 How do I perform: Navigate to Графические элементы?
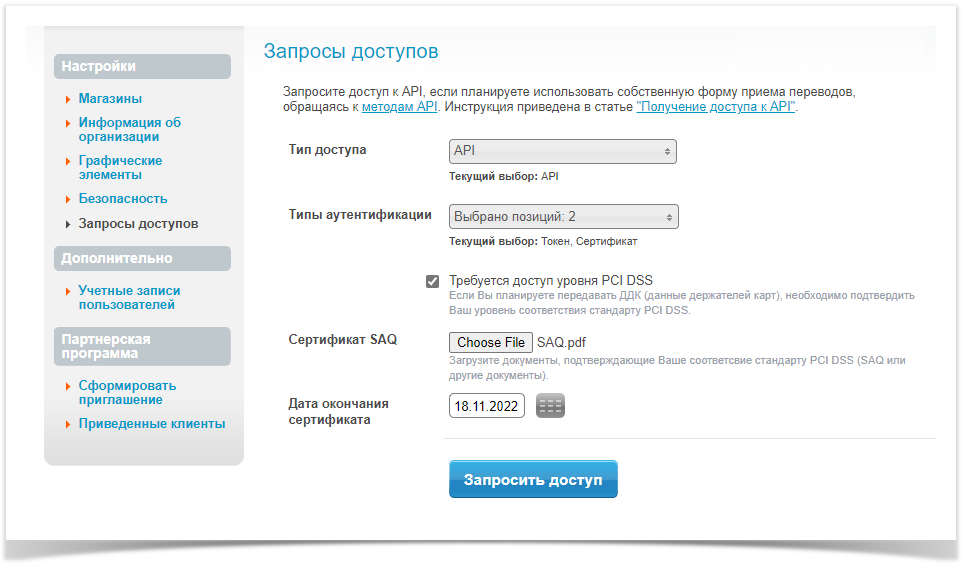click(120, 168)
